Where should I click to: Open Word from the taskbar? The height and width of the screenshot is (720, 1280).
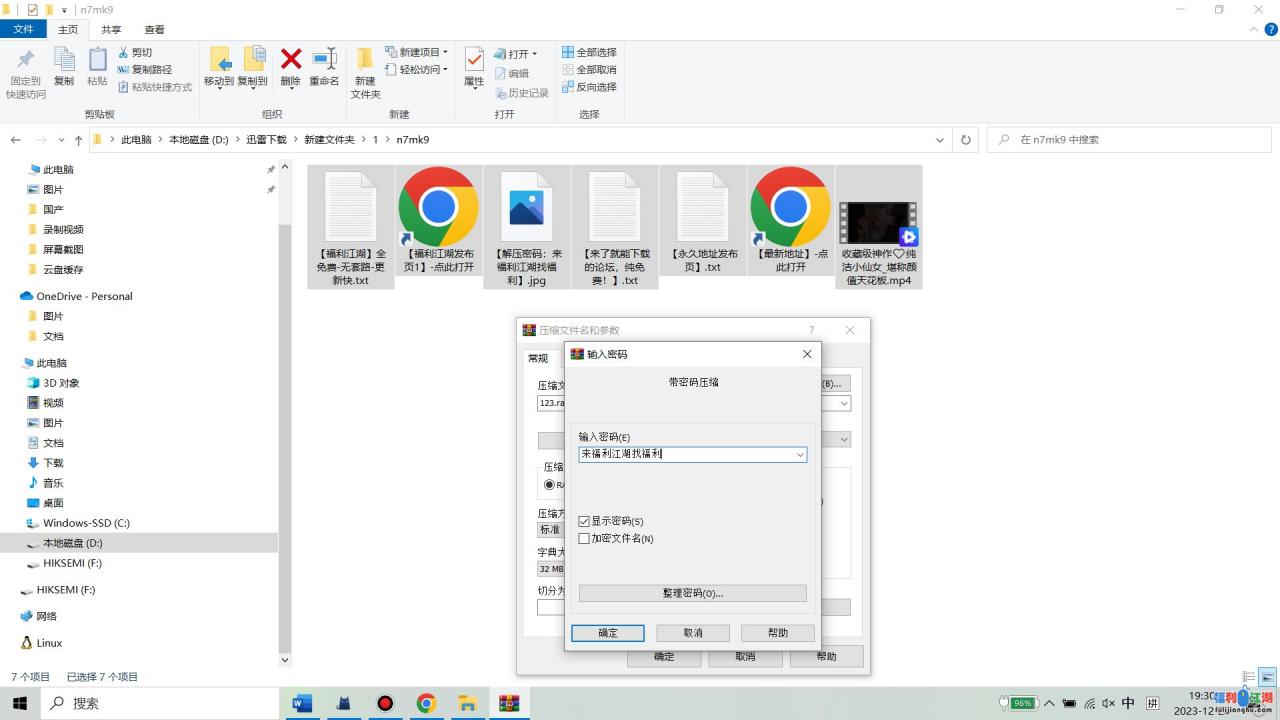pos(301,703)
